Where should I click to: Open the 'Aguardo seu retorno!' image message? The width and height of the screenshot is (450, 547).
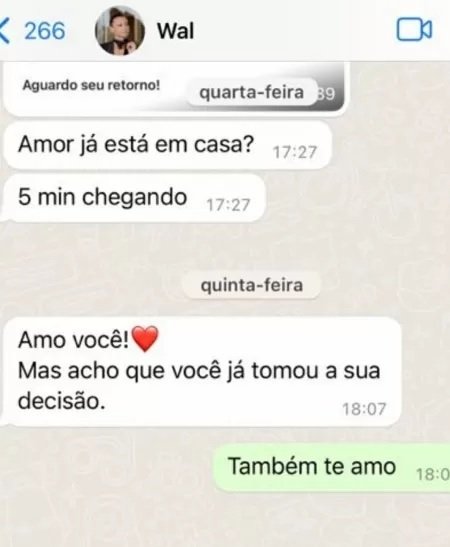tap(174, 89)
